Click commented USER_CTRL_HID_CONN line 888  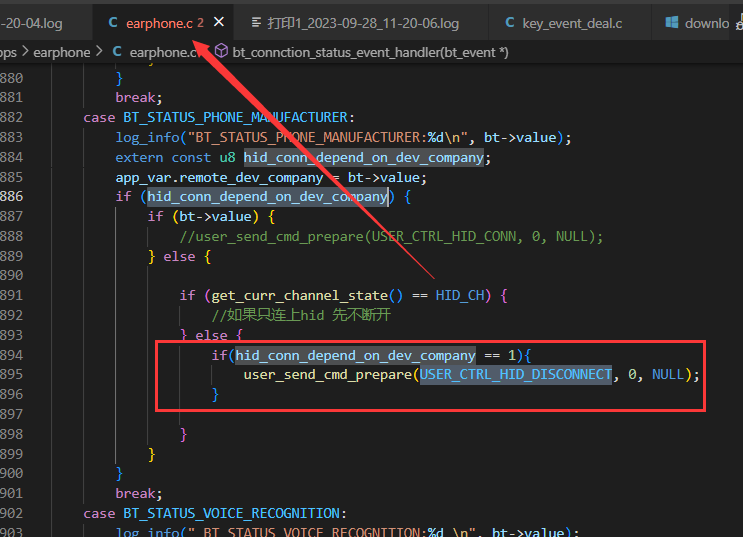(x=391, y=237)
